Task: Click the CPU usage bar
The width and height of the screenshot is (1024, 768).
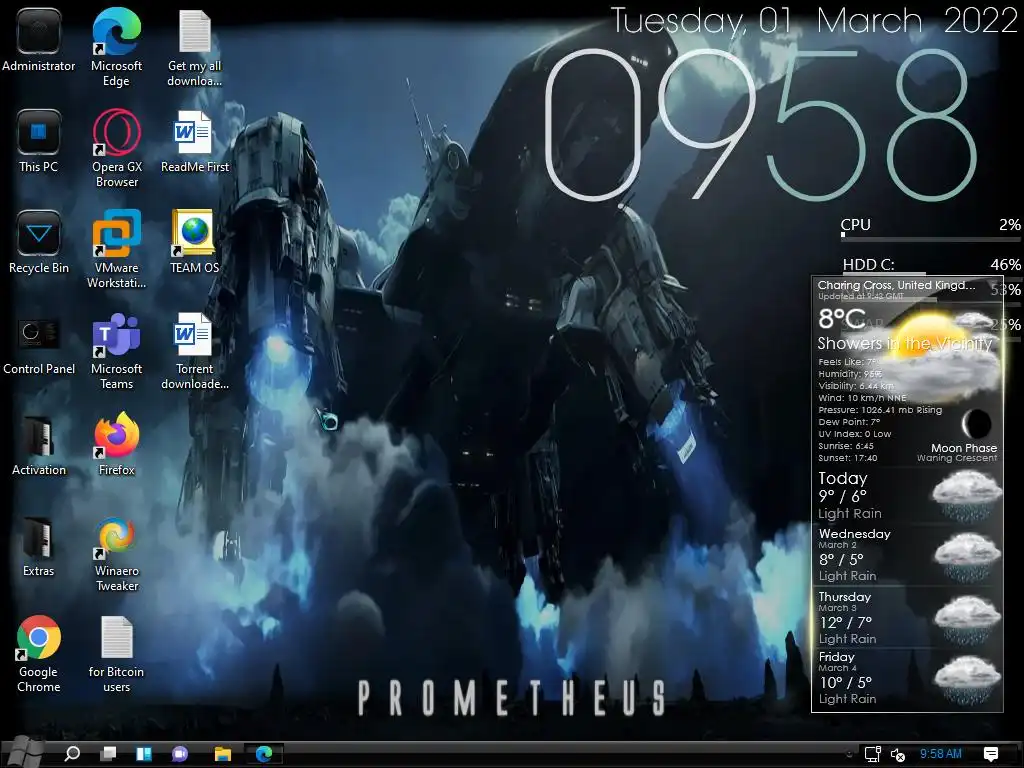Action: coord(931,239)
